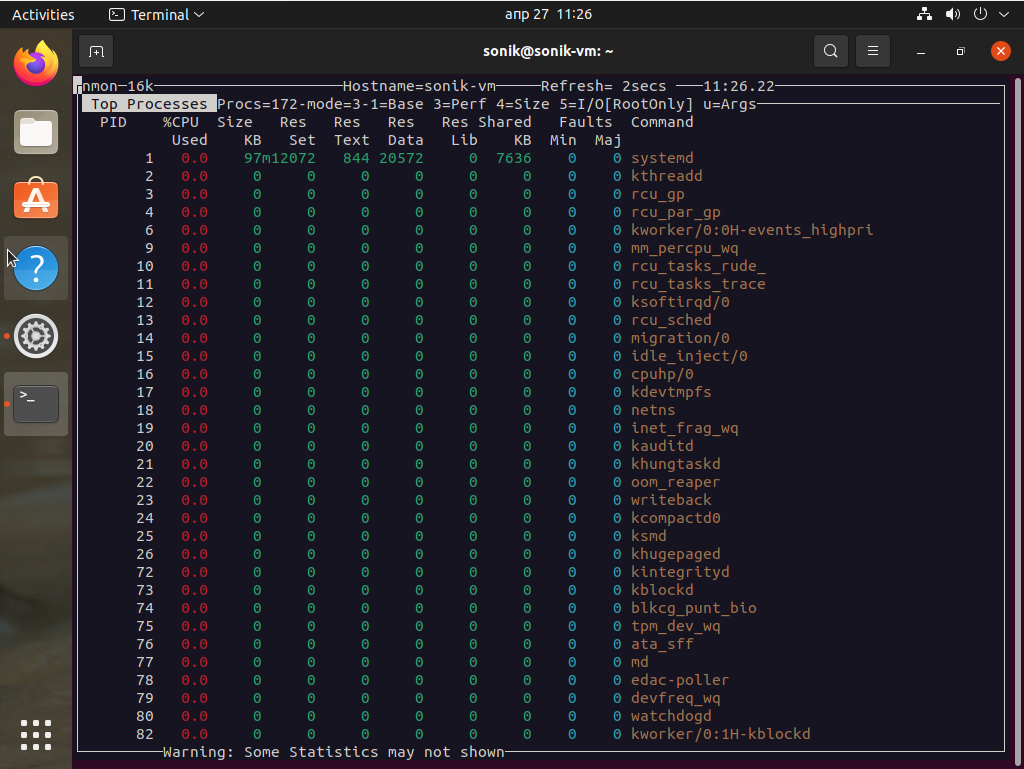Open new tab in terminal headerbar

tap(96, 51)
